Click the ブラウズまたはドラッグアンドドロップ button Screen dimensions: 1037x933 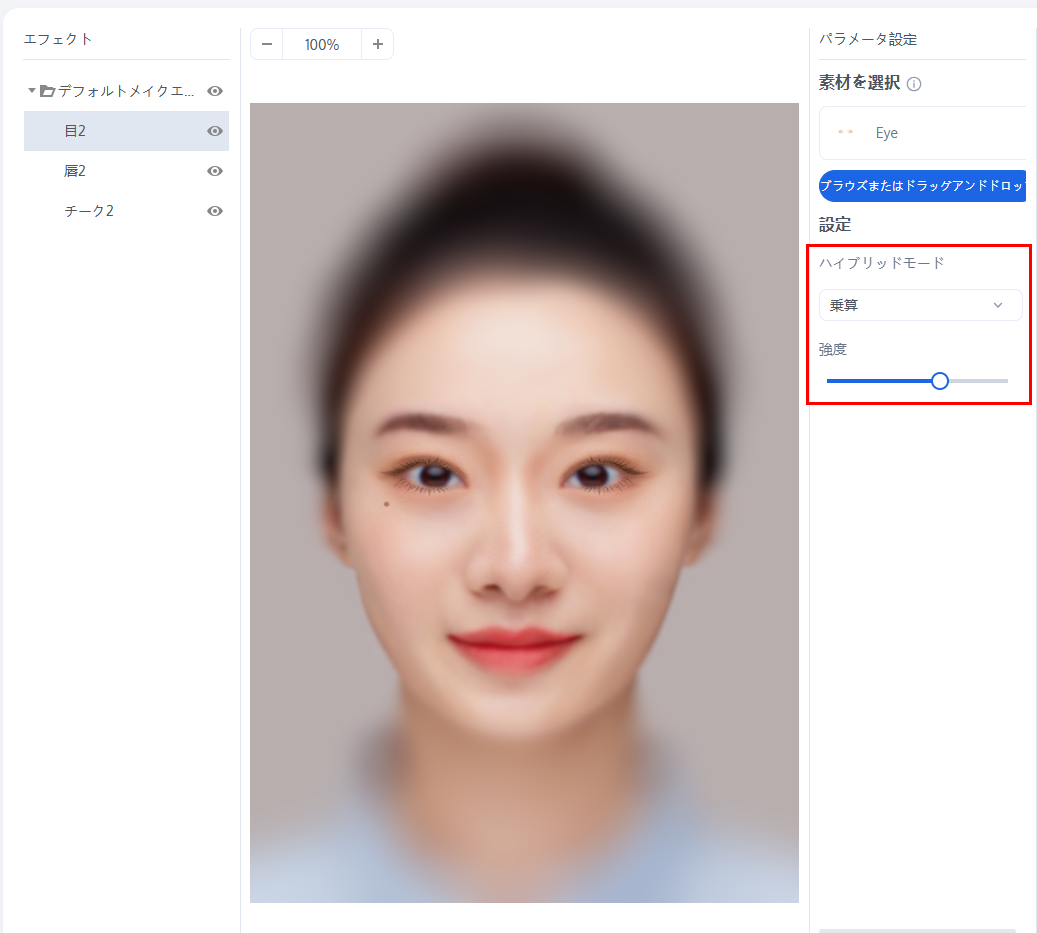pos(922,186)
